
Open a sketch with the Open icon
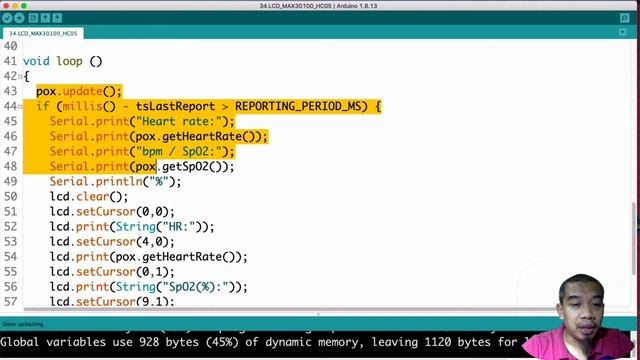click(x=45, y=18)
